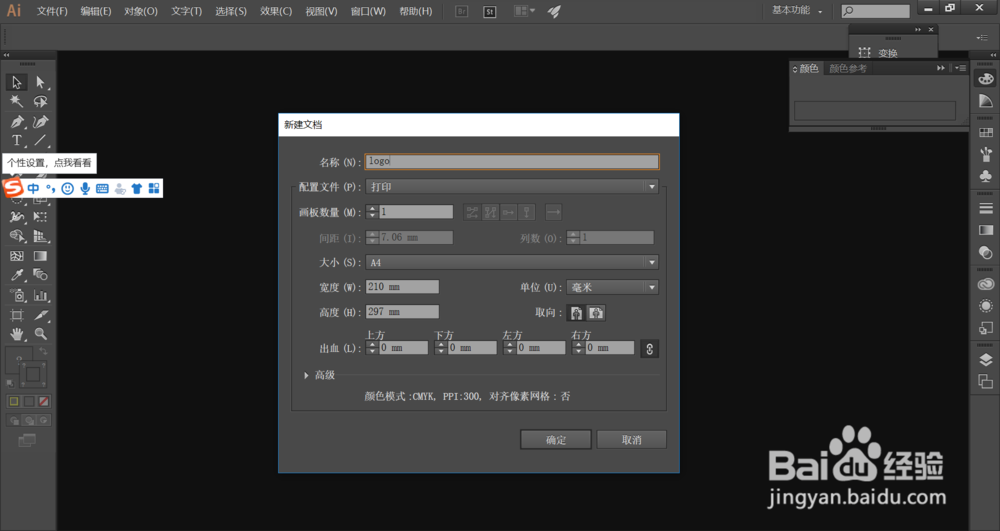Image resolution: width=1000 pixels, height=531 pixels.
Task: Choose the Lasso tool
Action: point(41,101)
